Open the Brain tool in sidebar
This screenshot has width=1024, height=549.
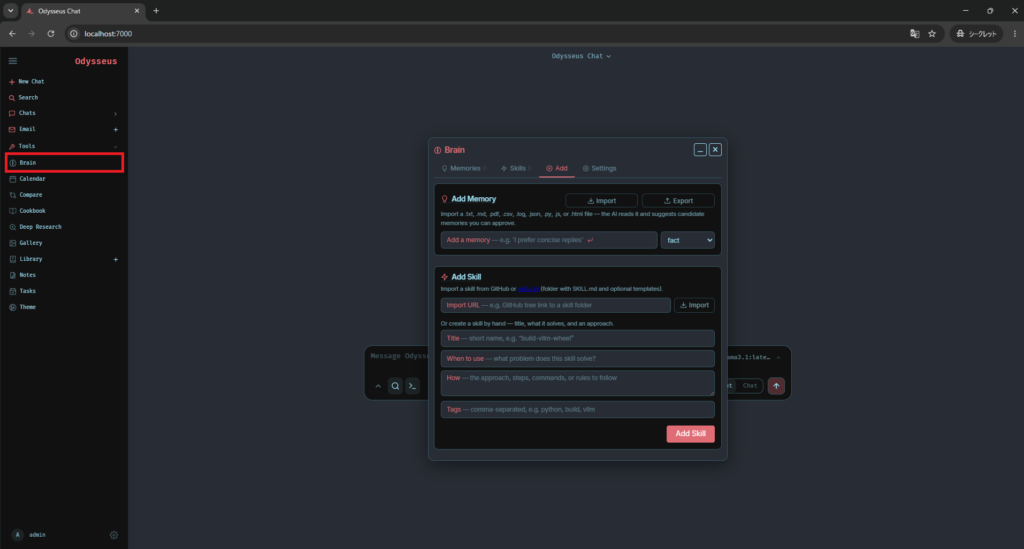(x=64, y=163)
